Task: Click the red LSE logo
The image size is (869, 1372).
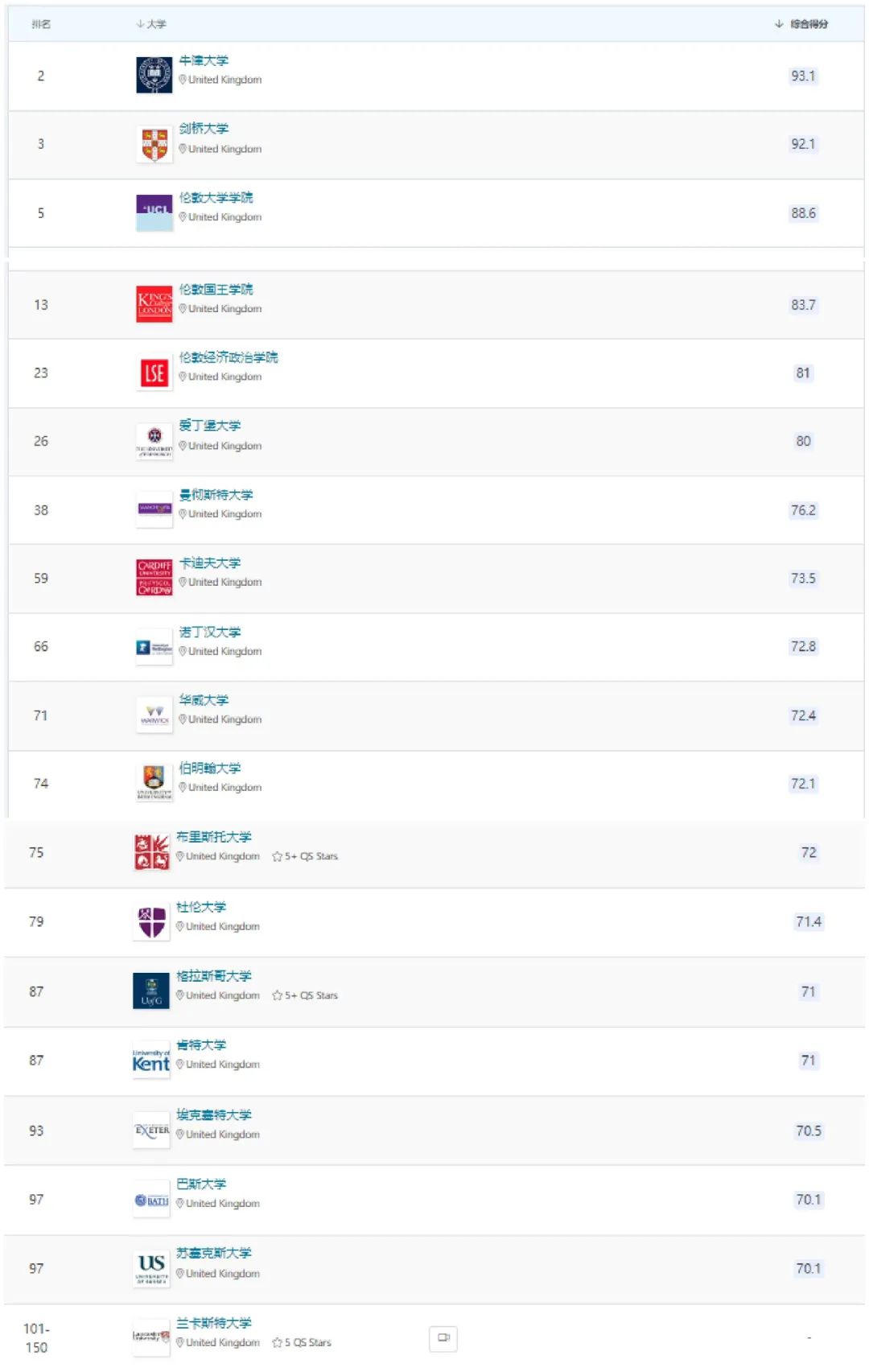Action: 154,373
